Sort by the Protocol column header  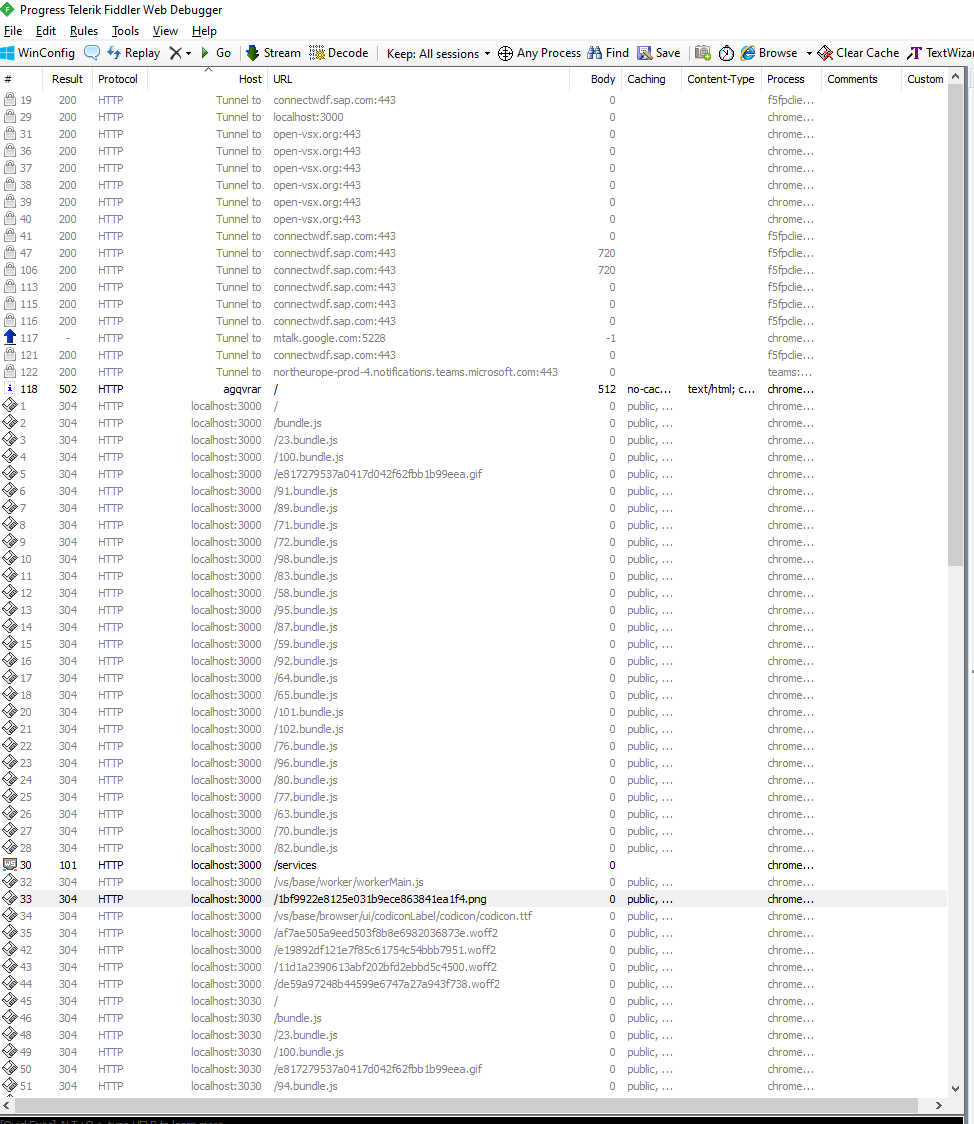tap(119, 79)
